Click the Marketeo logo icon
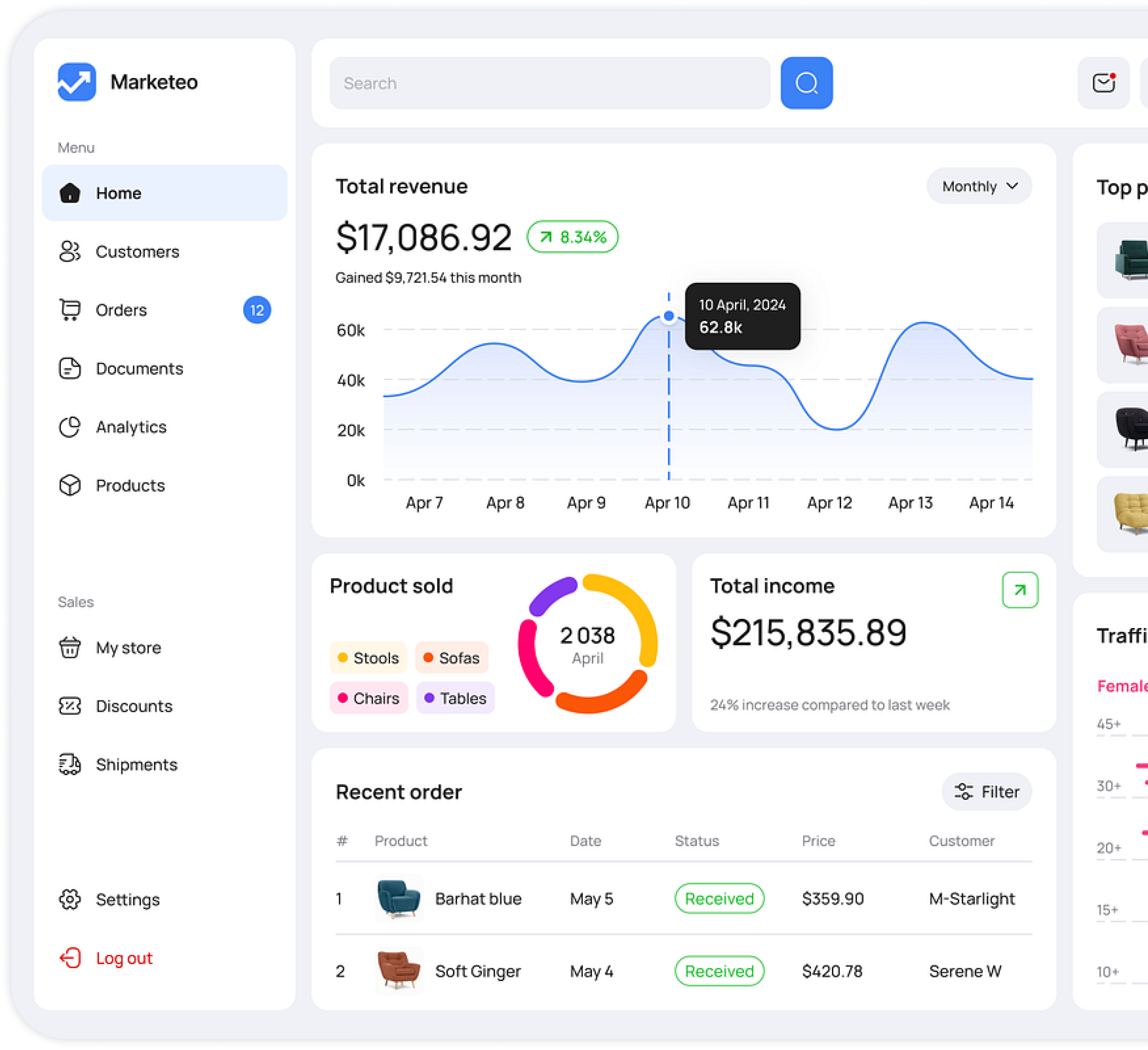1148x1050 pixels. coord(77,82)
